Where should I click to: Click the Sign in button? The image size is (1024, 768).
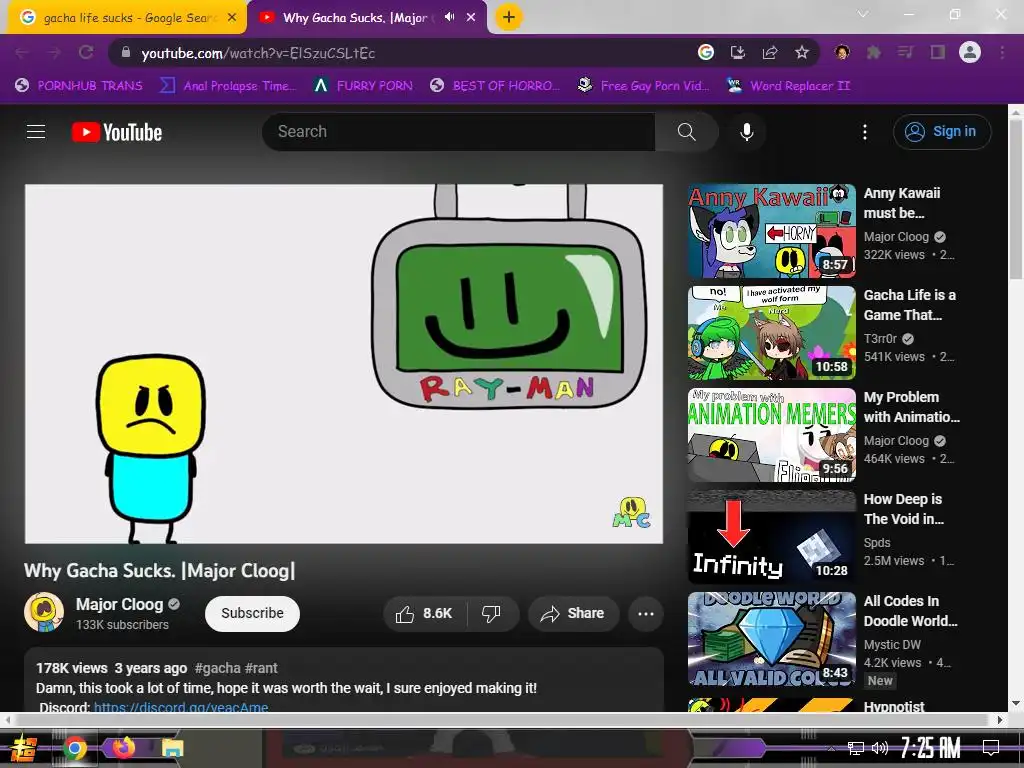point(942,132)
